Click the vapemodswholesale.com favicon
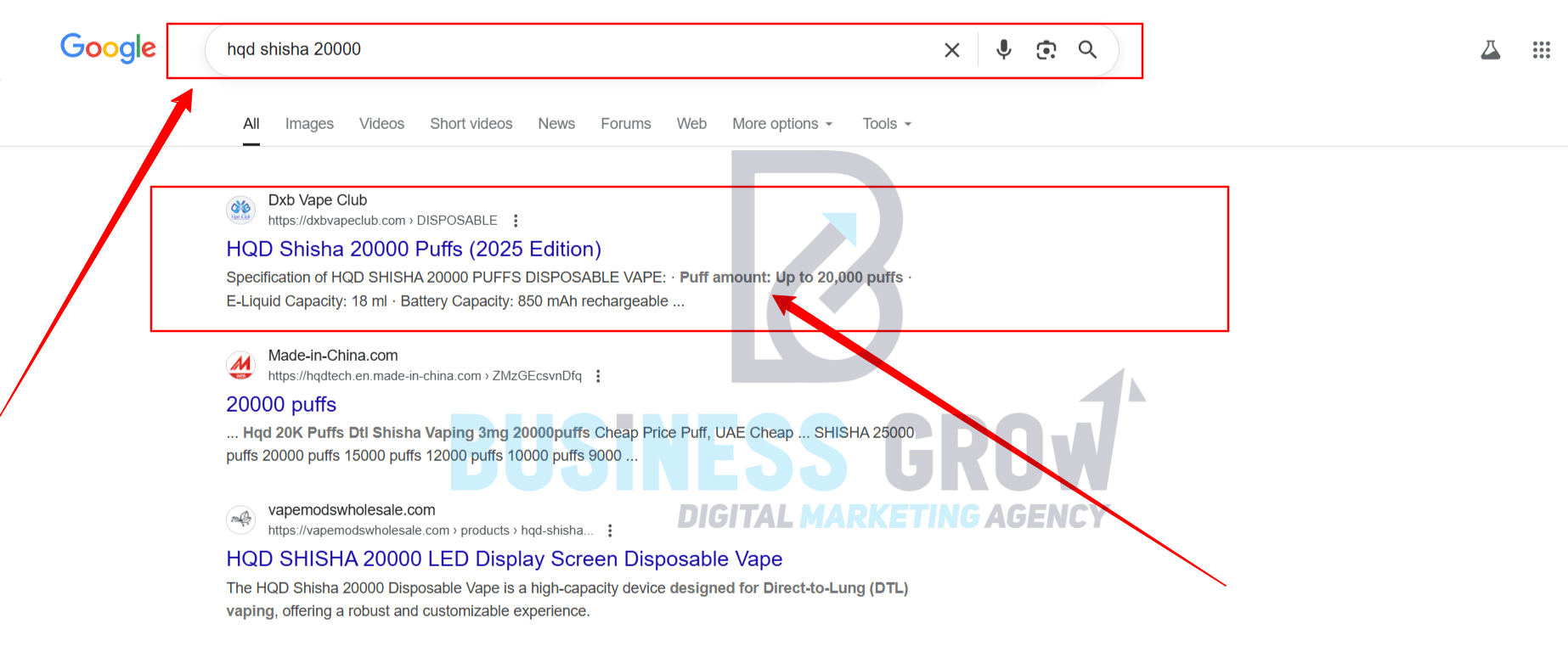The width and height of the screenshot is (1568, 646). pos(241,520)
